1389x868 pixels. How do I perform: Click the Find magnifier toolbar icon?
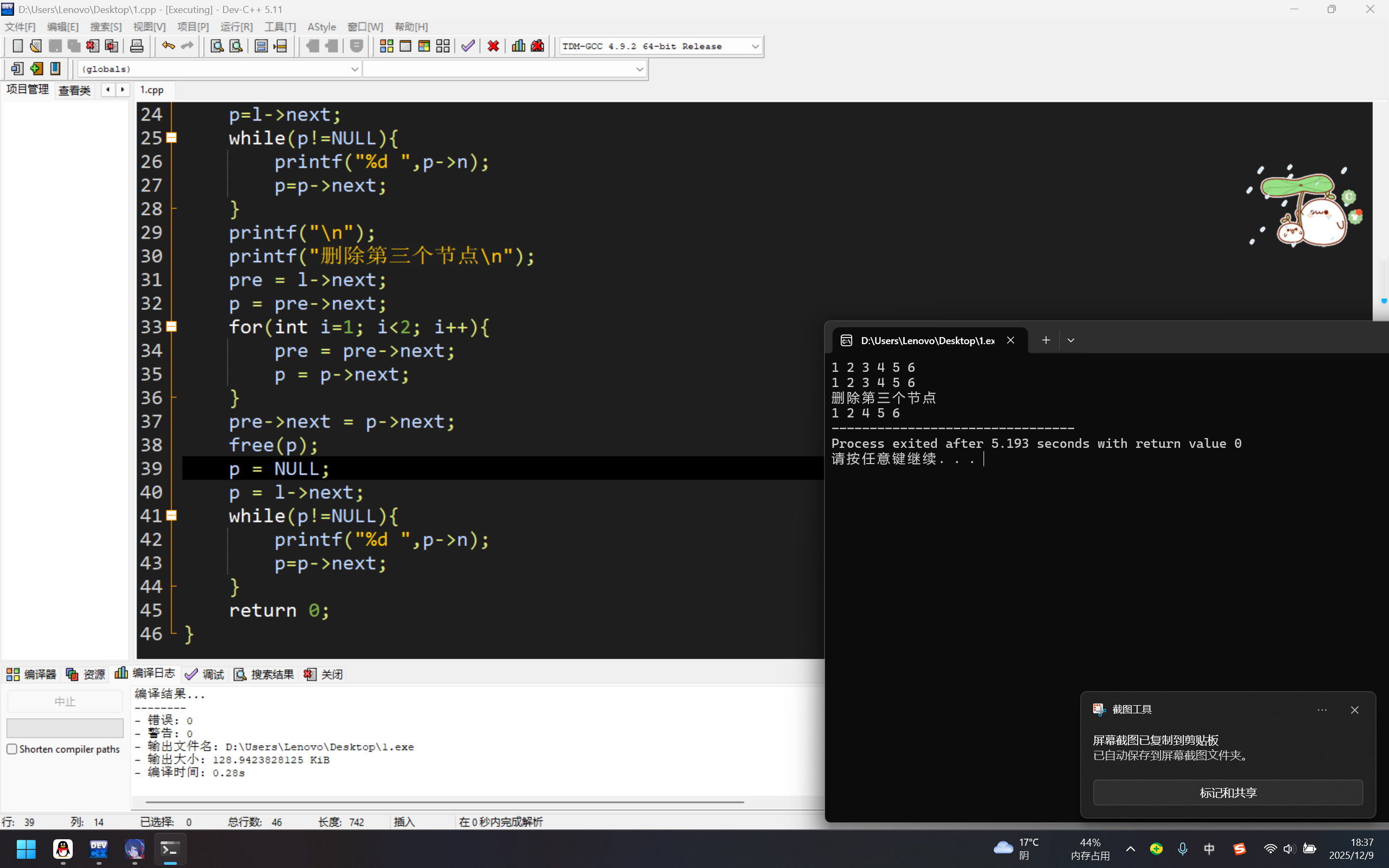coord(217,46)
